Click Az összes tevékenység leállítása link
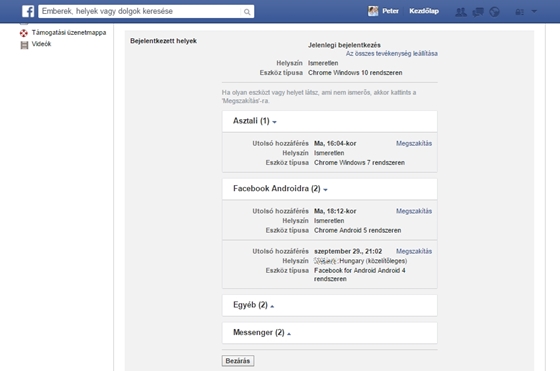The height and width of the screenshot is (371, 560). click(391, 54)
